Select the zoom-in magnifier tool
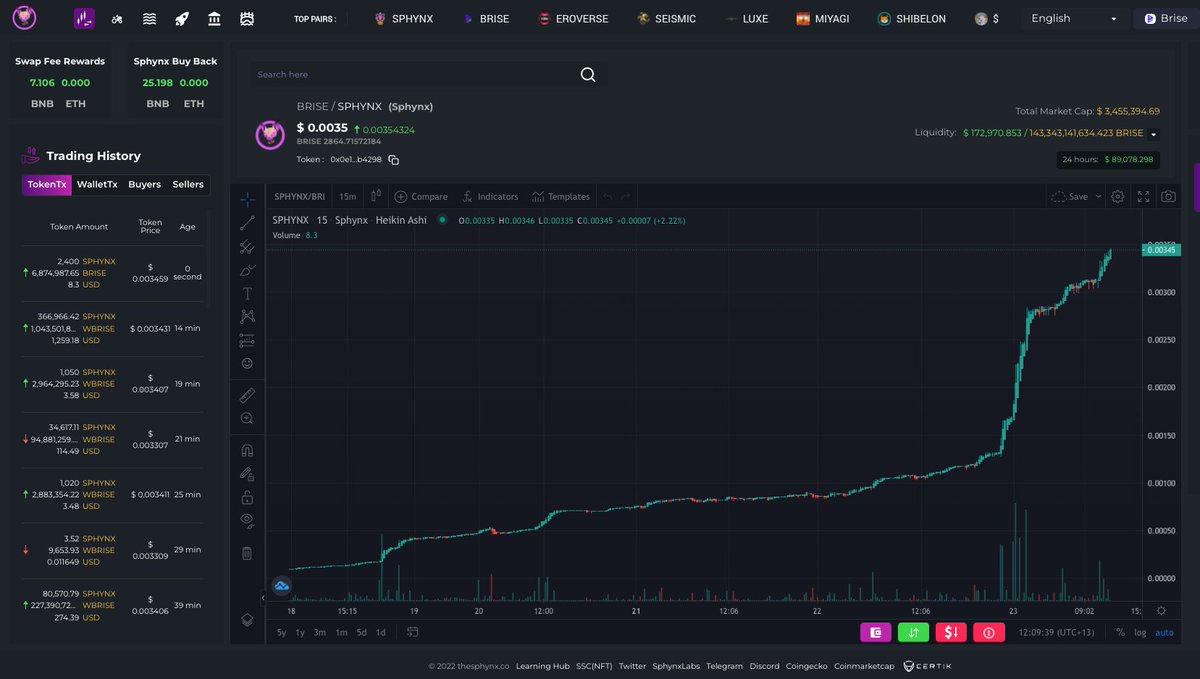 [247, 418]
